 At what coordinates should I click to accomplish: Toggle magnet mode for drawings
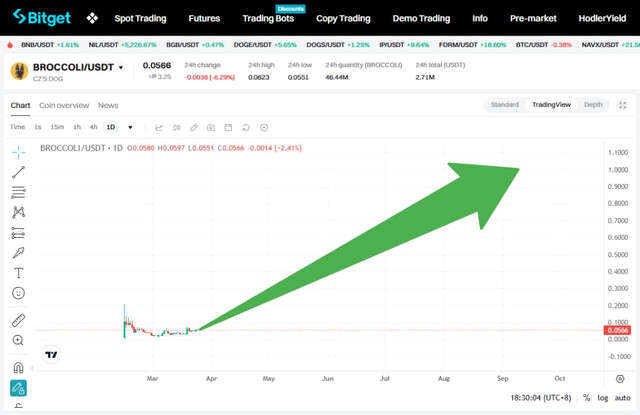click(18, 368)
